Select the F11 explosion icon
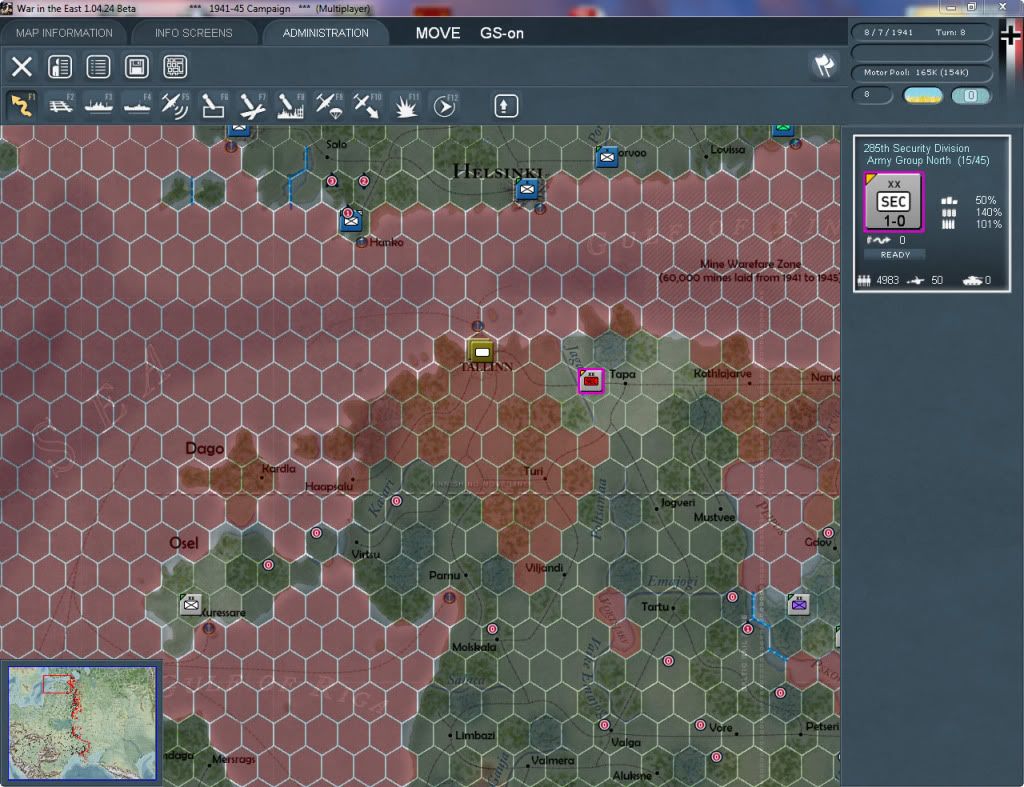Image resolution: width=1024 pixels, height=787 pixels. [406, 105]
